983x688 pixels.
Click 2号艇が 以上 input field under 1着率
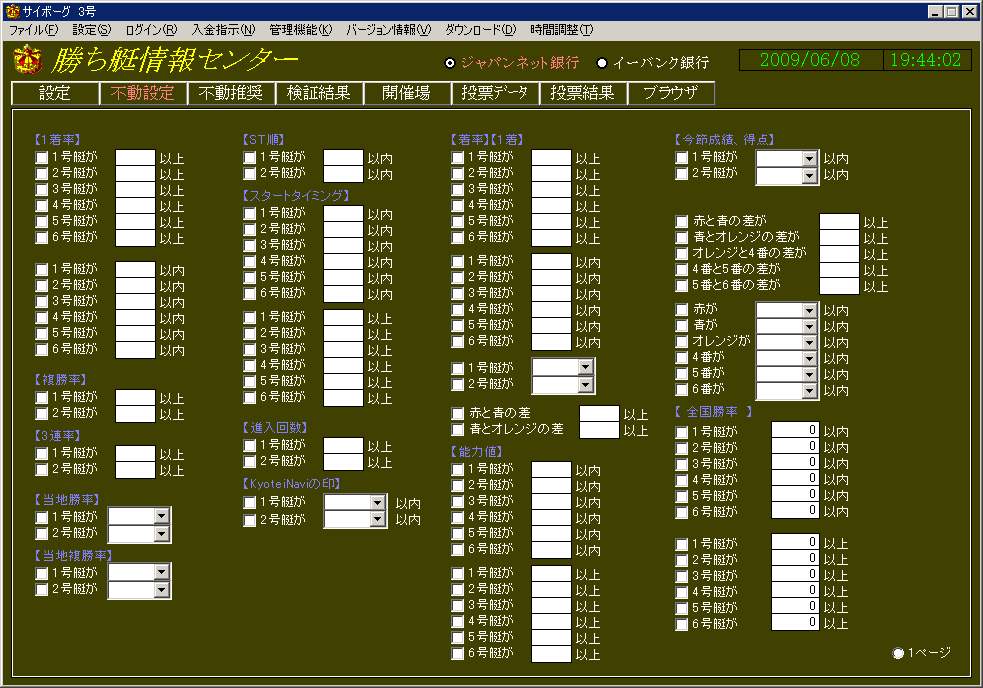tap(135, 174)
